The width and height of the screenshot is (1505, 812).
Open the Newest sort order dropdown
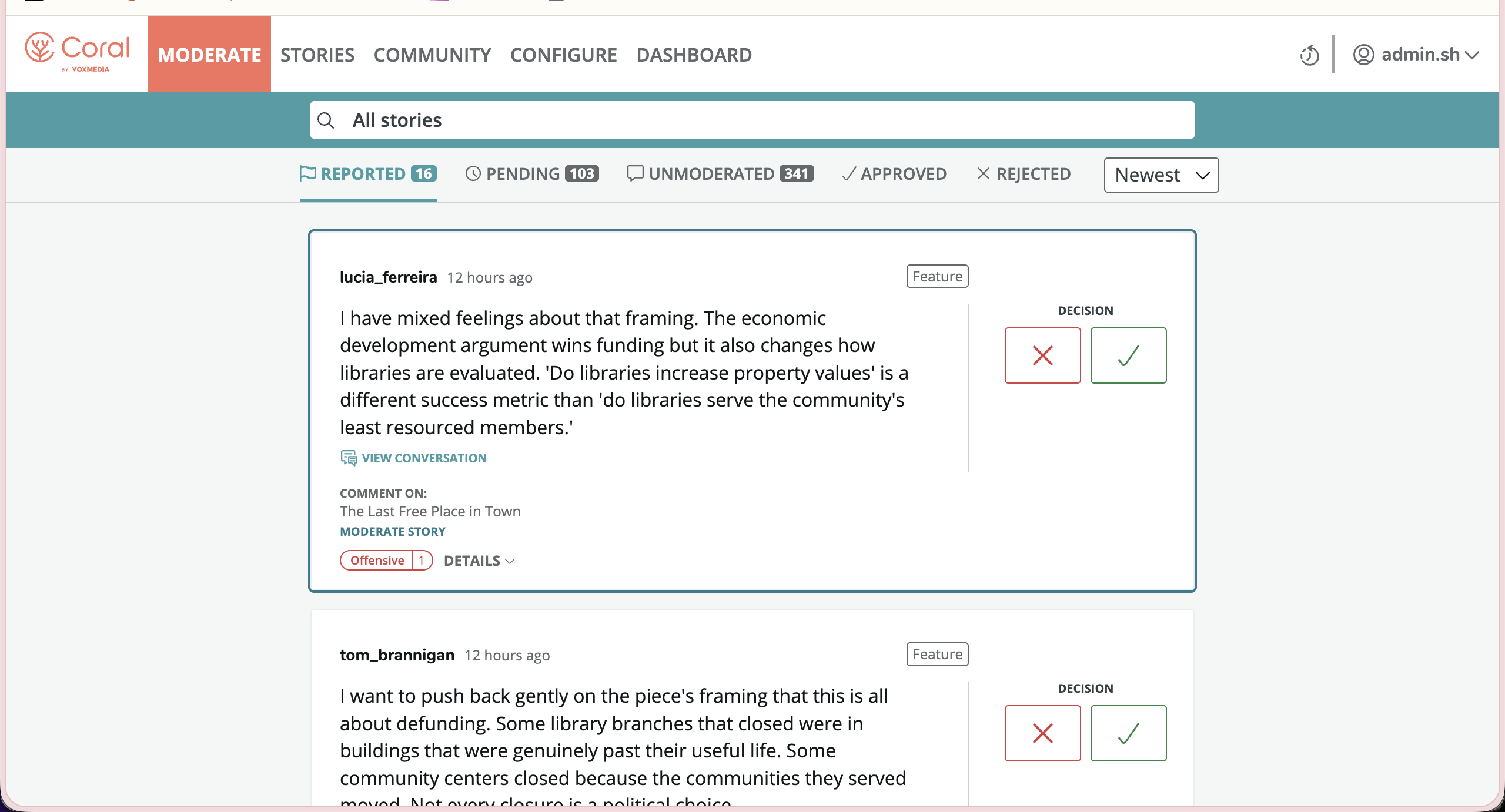[x=1161, y=175]
